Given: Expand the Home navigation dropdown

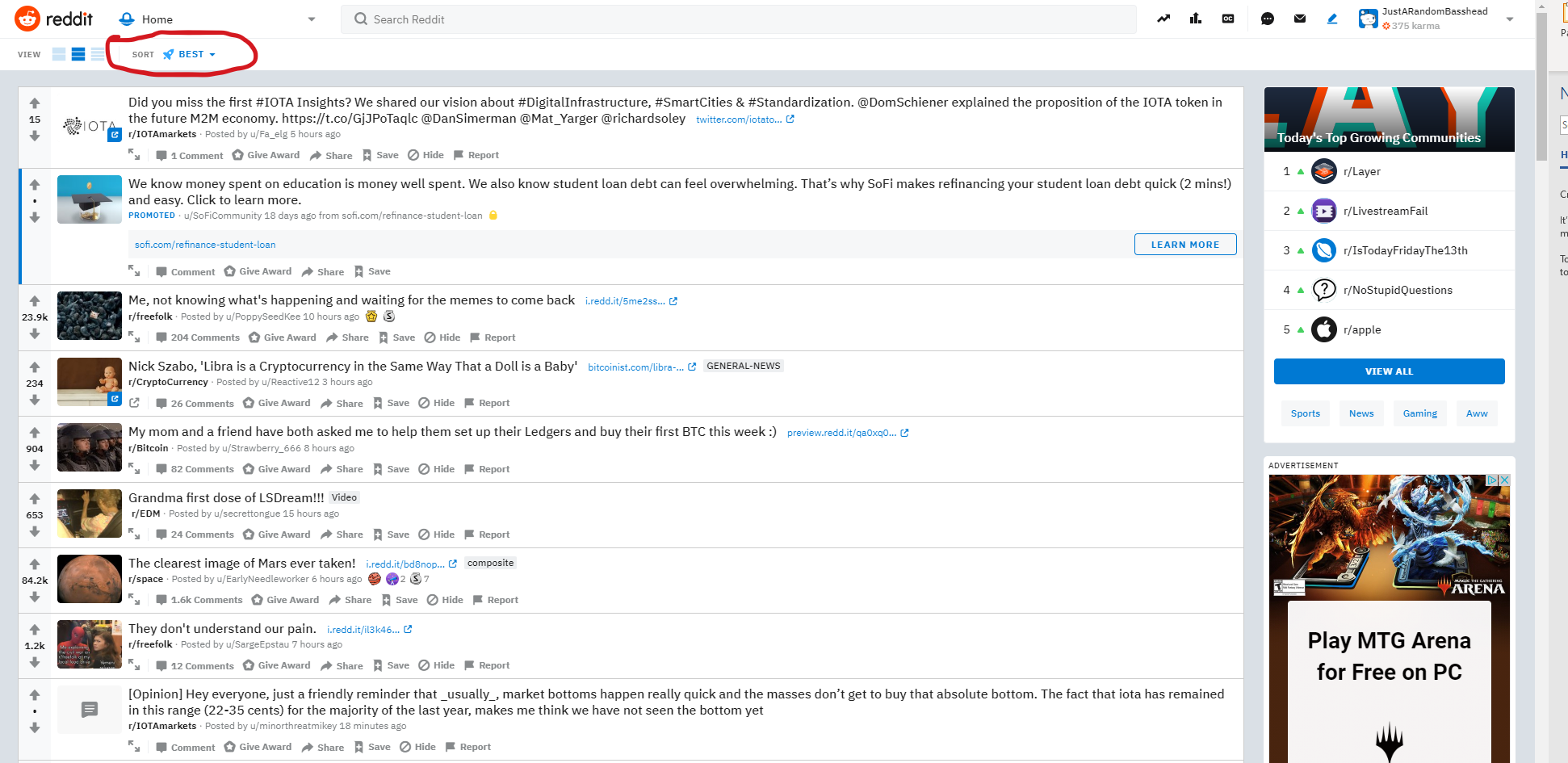Looking at the screenshot, I should (312, 19).
